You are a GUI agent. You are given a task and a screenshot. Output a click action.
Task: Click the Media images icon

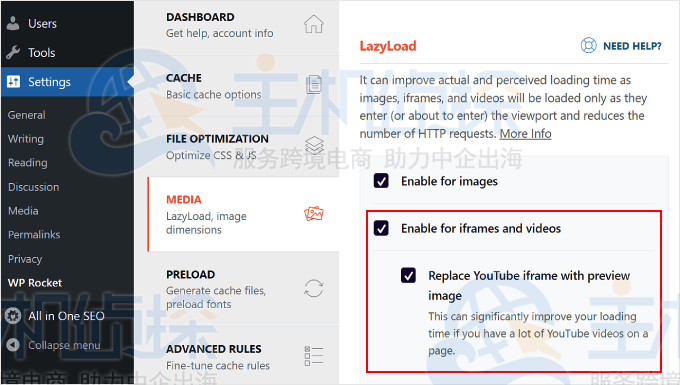314,213
